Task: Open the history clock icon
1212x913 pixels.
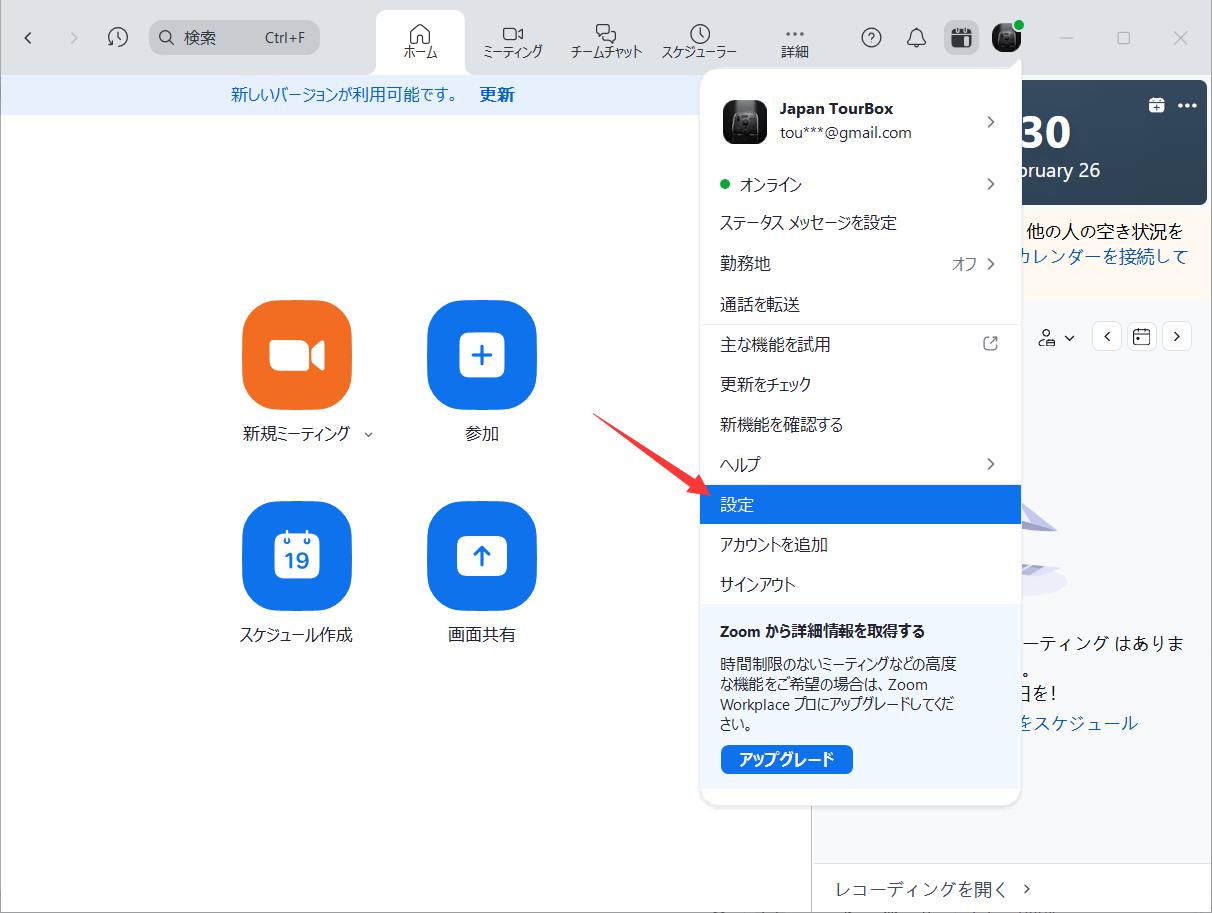Action: coord(117,38)
